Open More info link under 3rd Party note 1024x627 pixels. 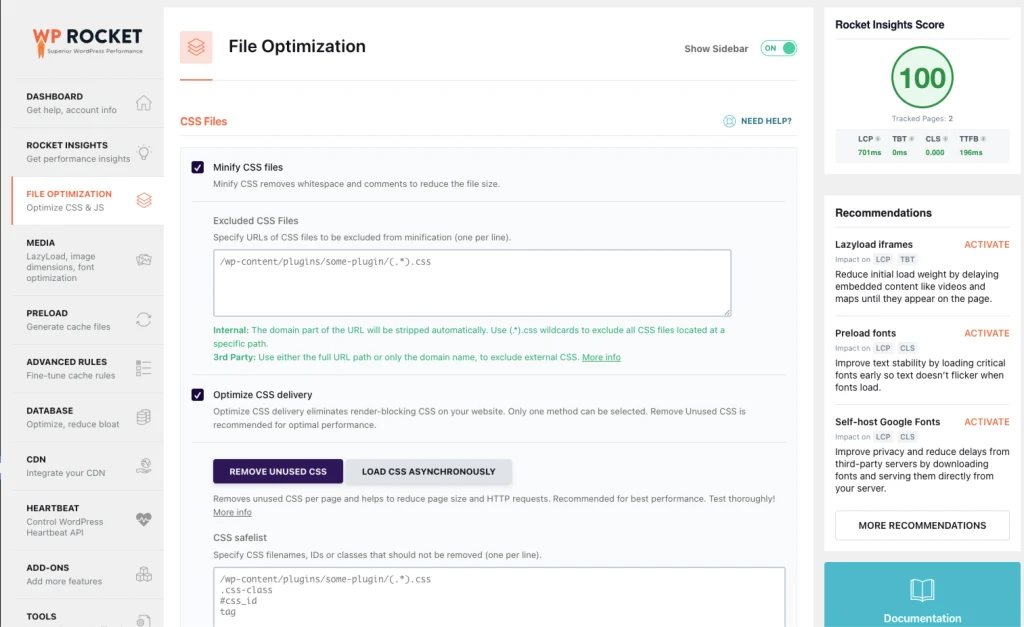[601, 357]
